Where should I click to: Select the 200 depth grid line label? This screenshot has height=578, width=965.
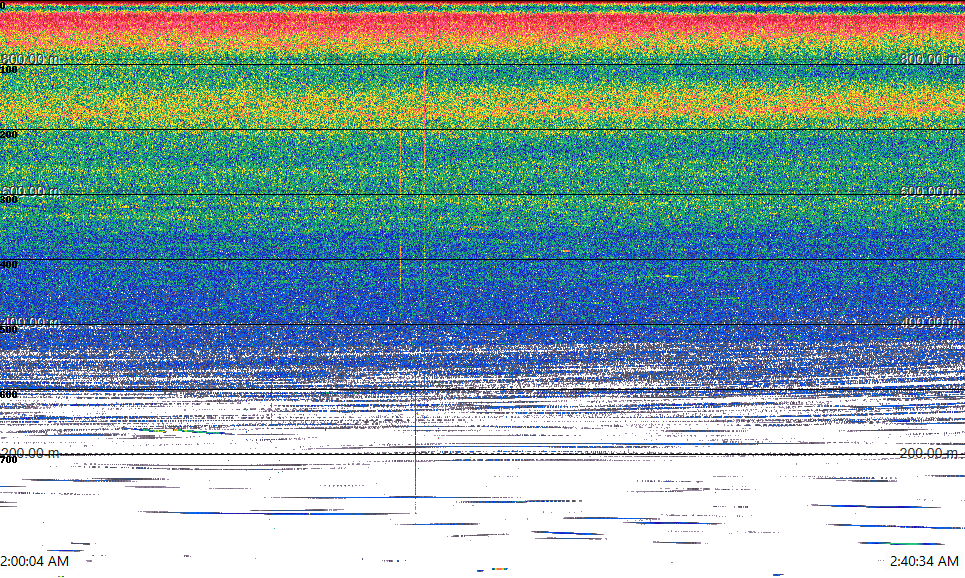point(9,135)
